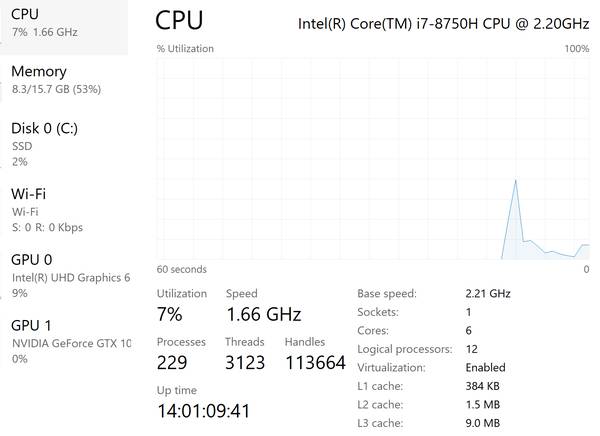
Task: Click the 60 seconds time axis label
Action: point(182,269)
